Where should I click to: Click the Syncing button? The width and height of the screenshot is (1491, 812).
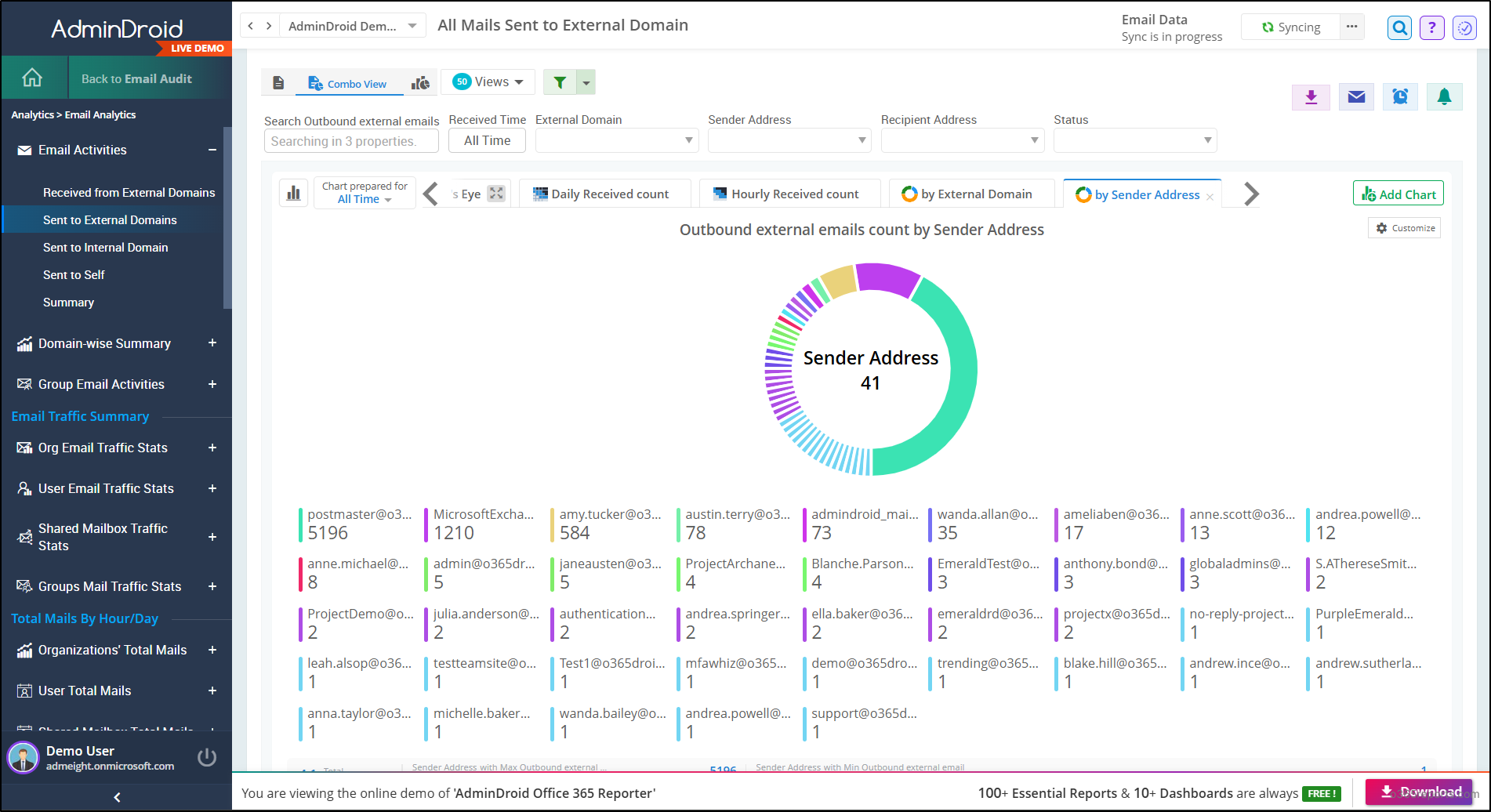tap(1291, 27)
